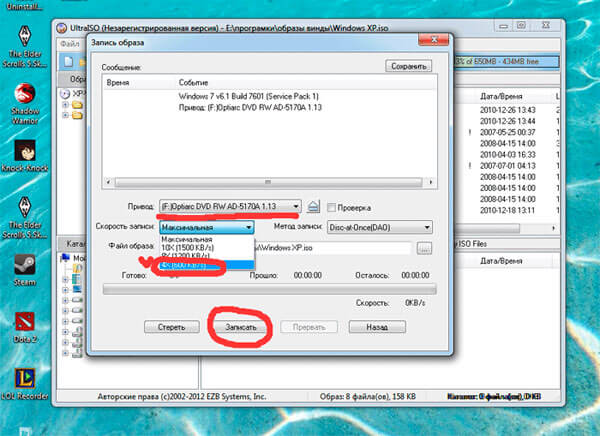600x436 pixels.
Task: Select the Knock-Knock desktop icon
Action: 25,156
